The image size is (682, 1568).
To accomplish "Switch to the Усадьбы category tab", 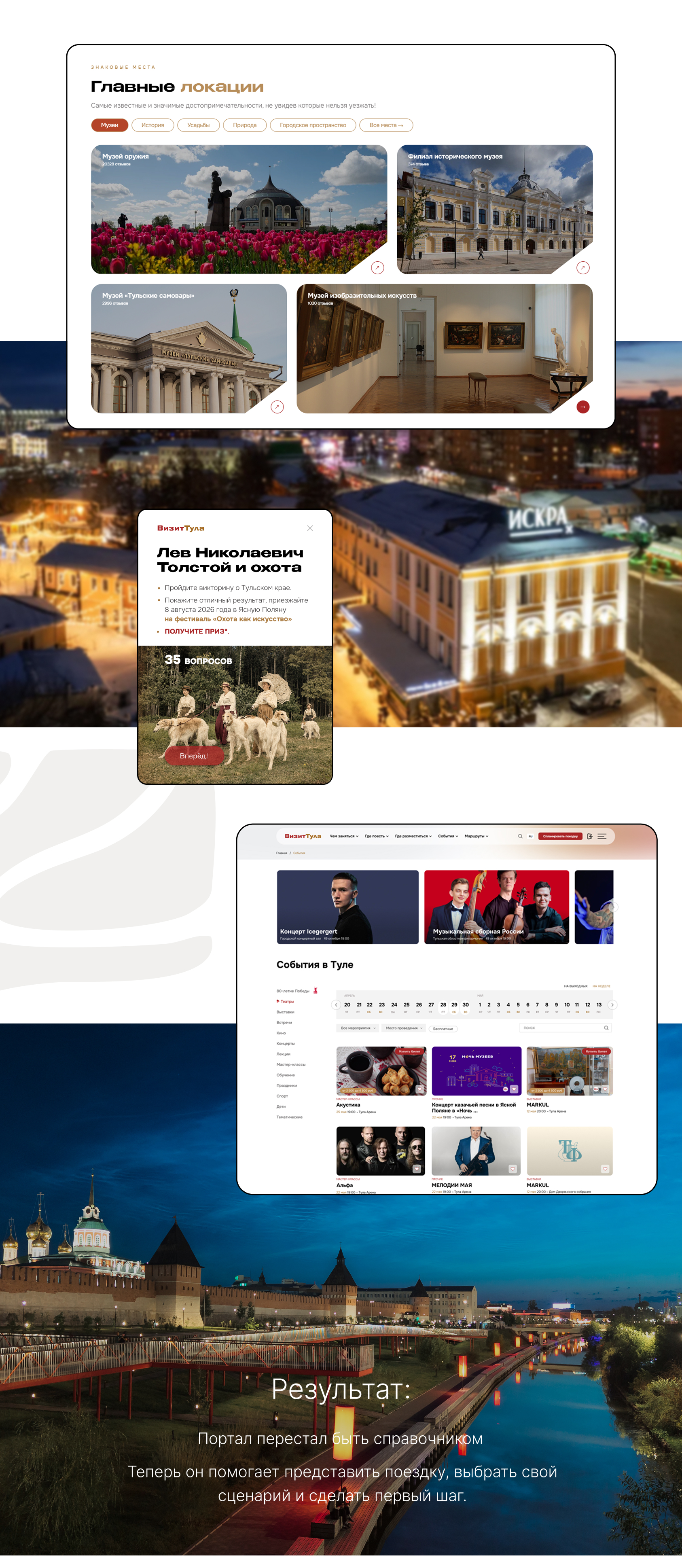I will coord(198,125).
